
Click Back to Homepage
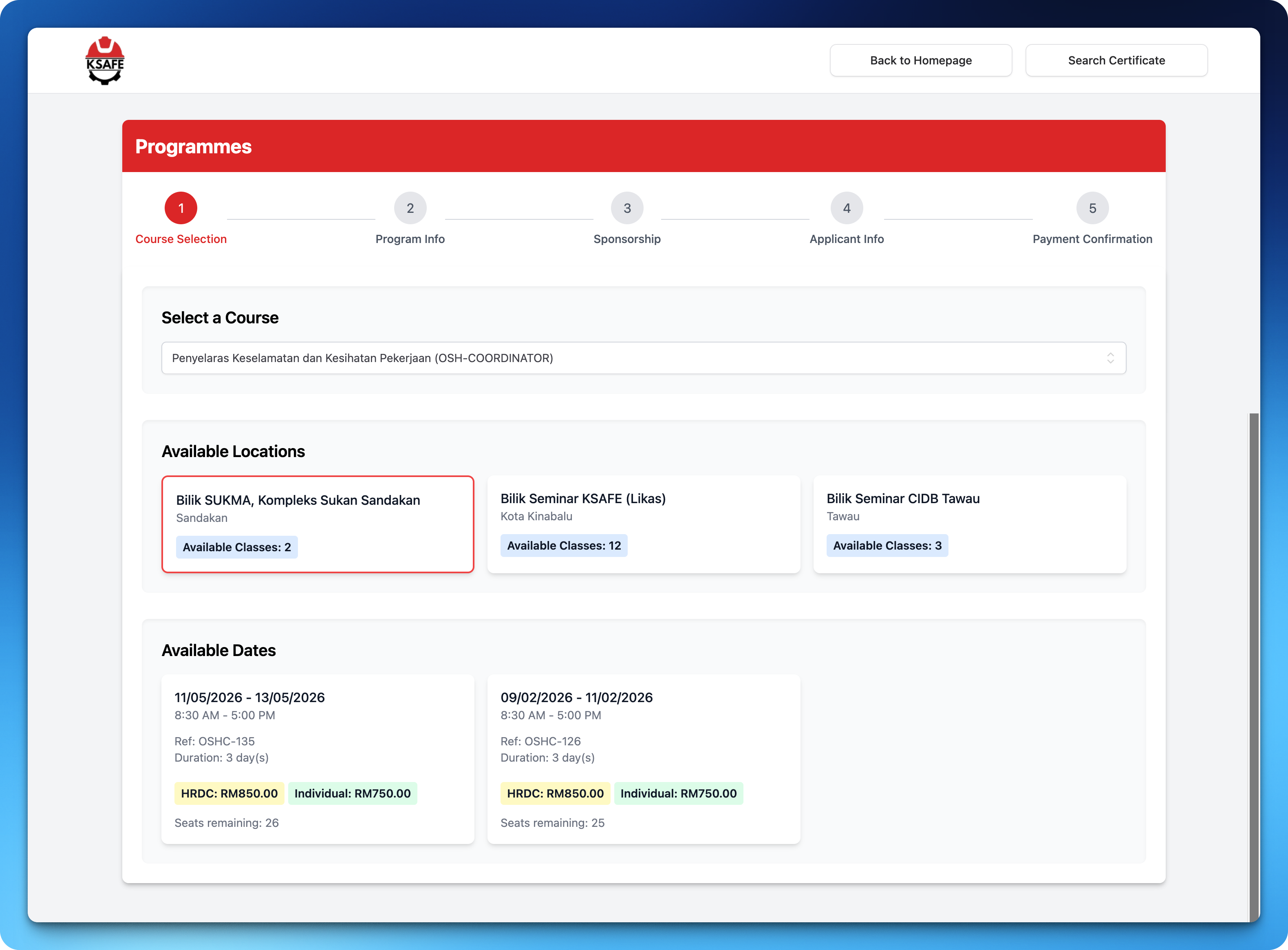(920, 60)
